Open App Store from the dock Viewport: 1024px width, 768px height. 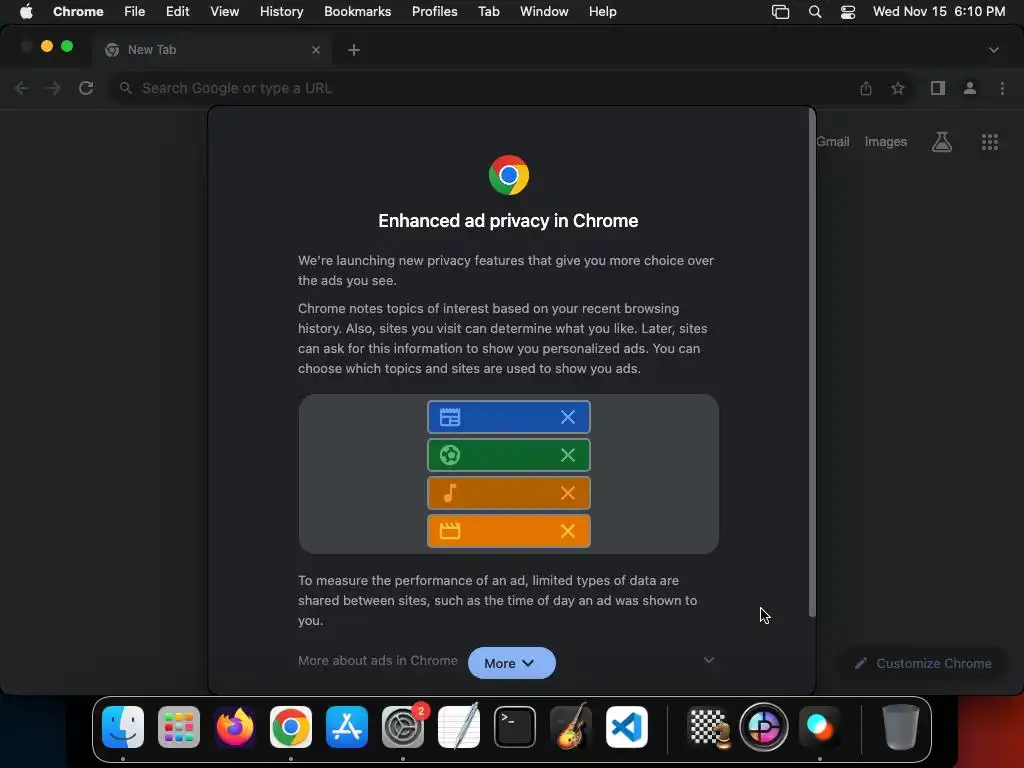[x=347, y=727]
